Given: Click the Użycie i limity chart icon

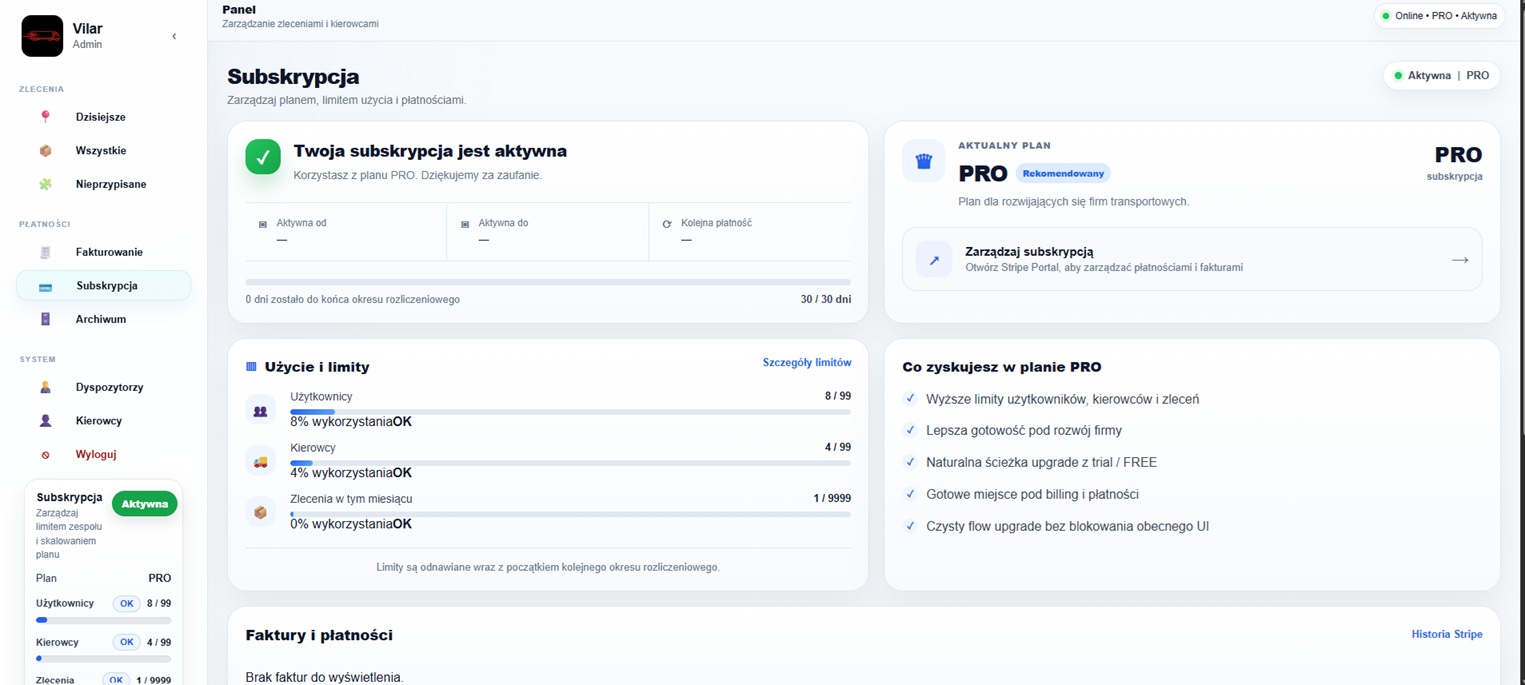Looking at the screenshot, I should tap(251, 367).
